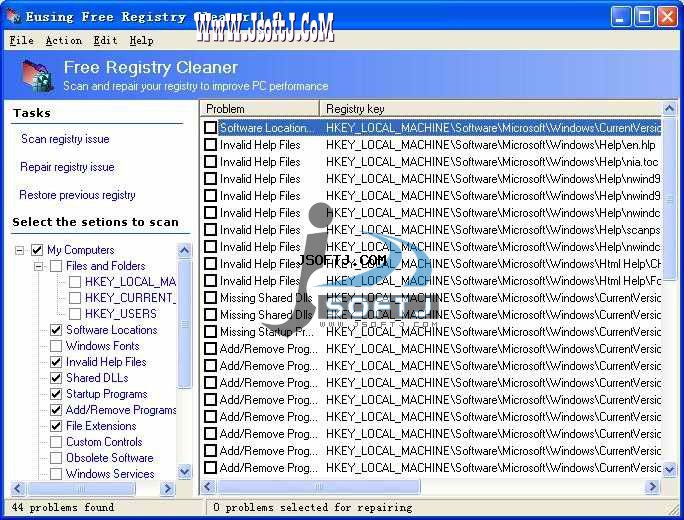This screenshot has height=520, width=684.
Task: Open the Edit menu
Action: point(105,41)
